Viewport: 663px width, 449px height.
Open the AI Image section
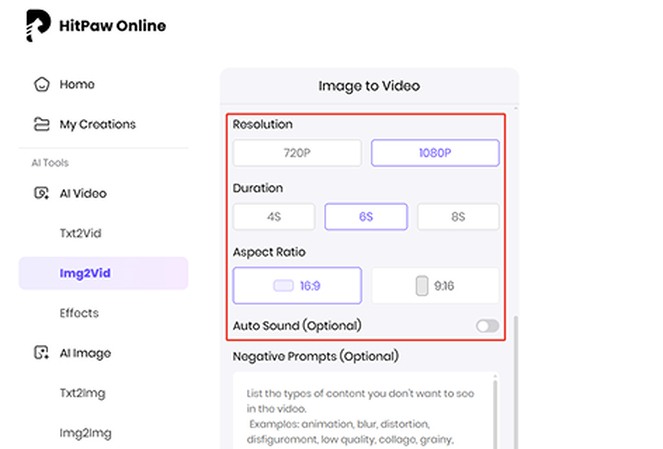tap(85, 353)
